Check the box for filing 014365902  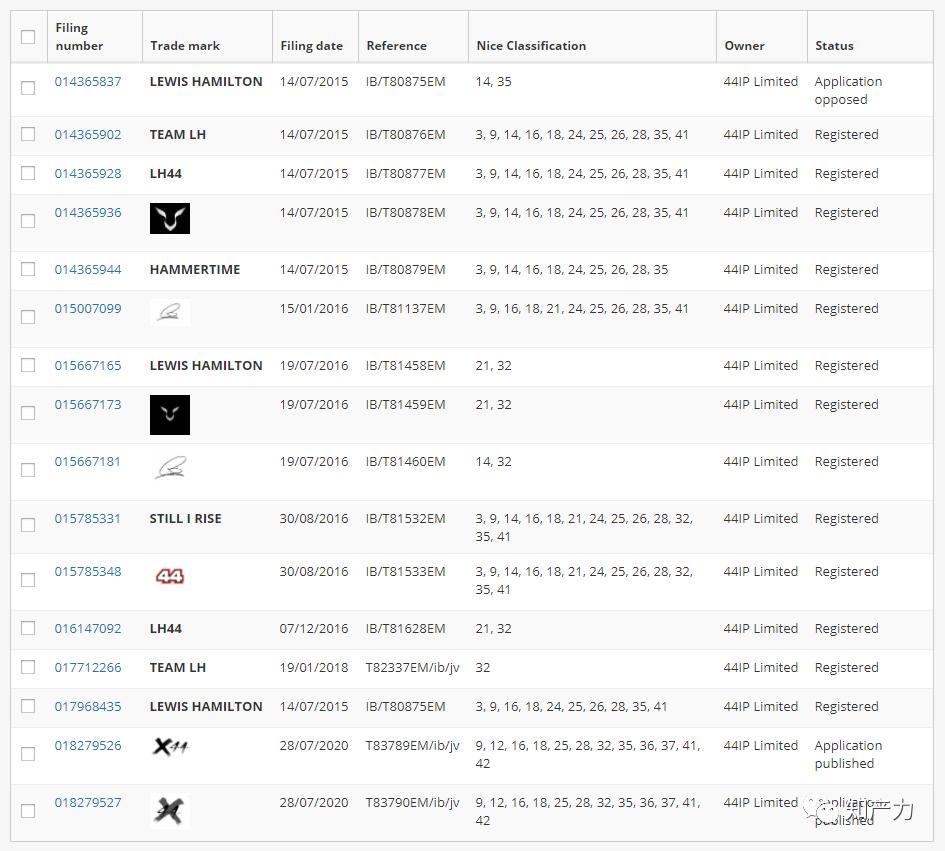(x=28, y=134)
